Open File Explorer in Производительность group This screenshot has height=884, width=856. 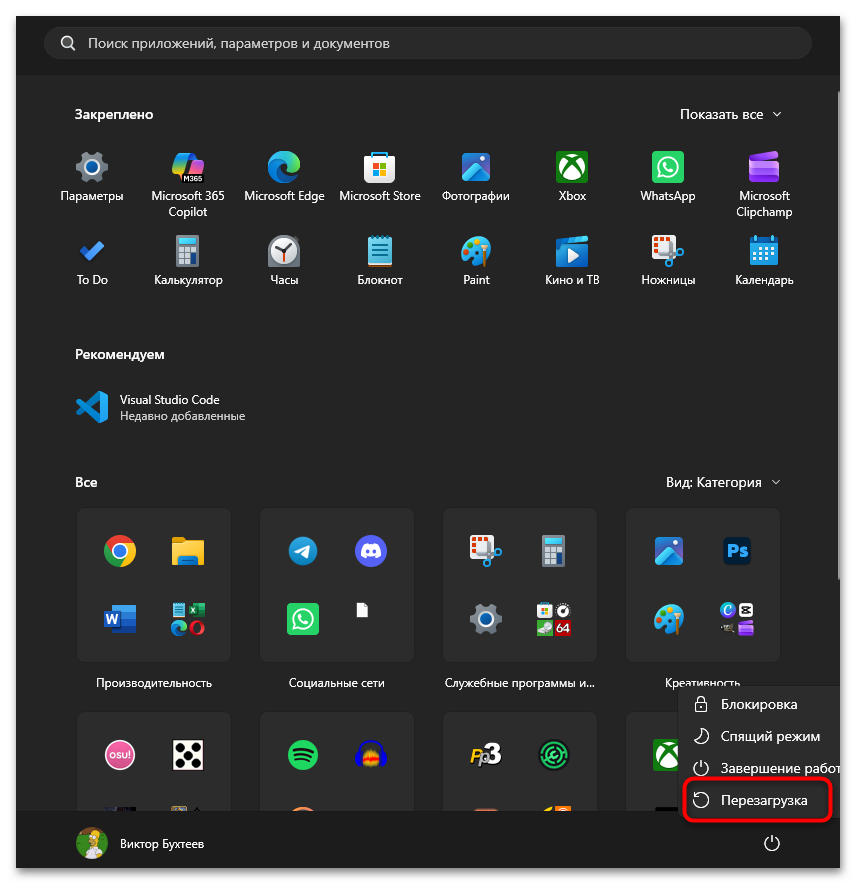[188, 551]
